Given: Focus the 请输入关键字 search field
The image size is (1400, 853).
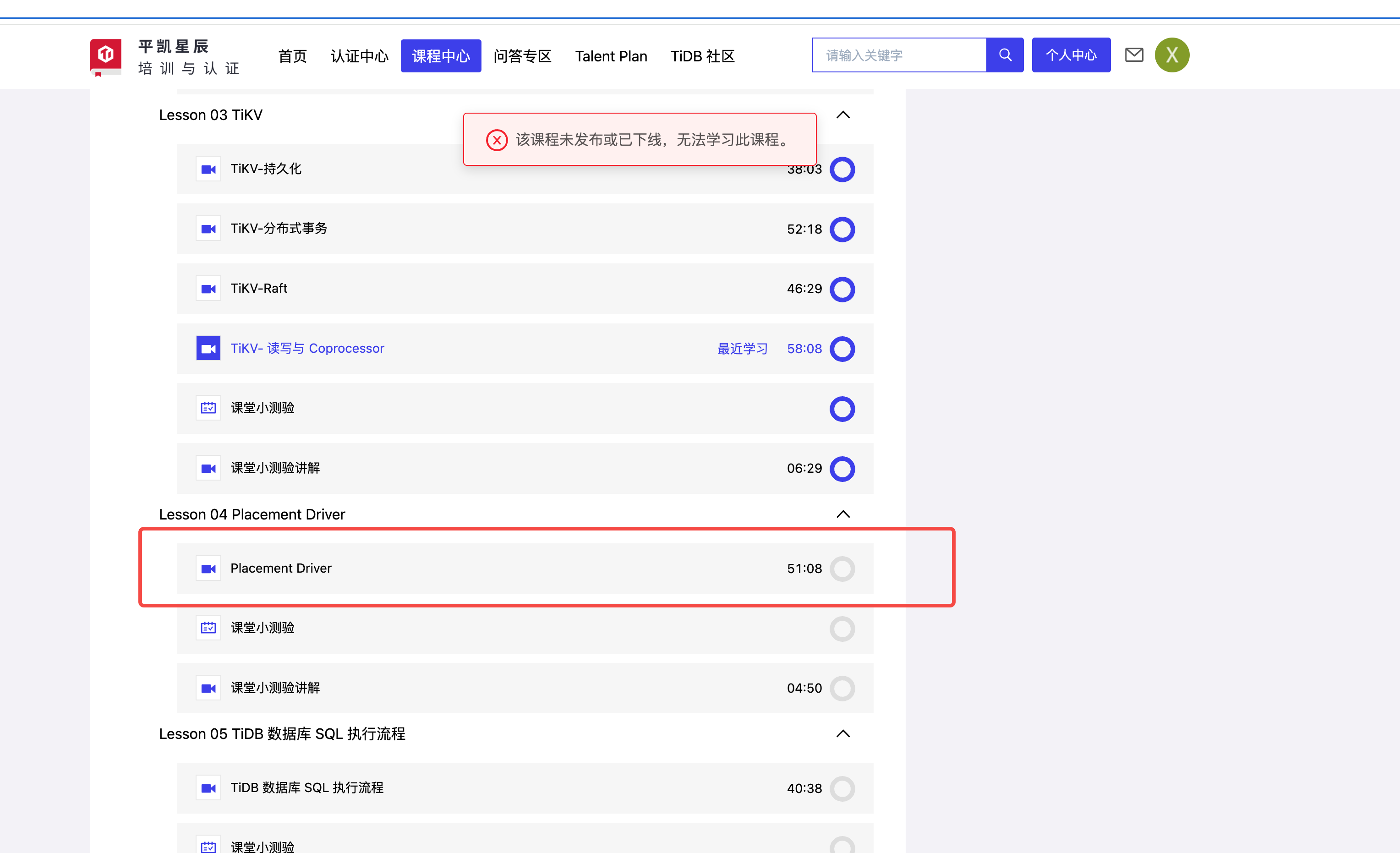Looking at the screenshot, I should [899, 55].
